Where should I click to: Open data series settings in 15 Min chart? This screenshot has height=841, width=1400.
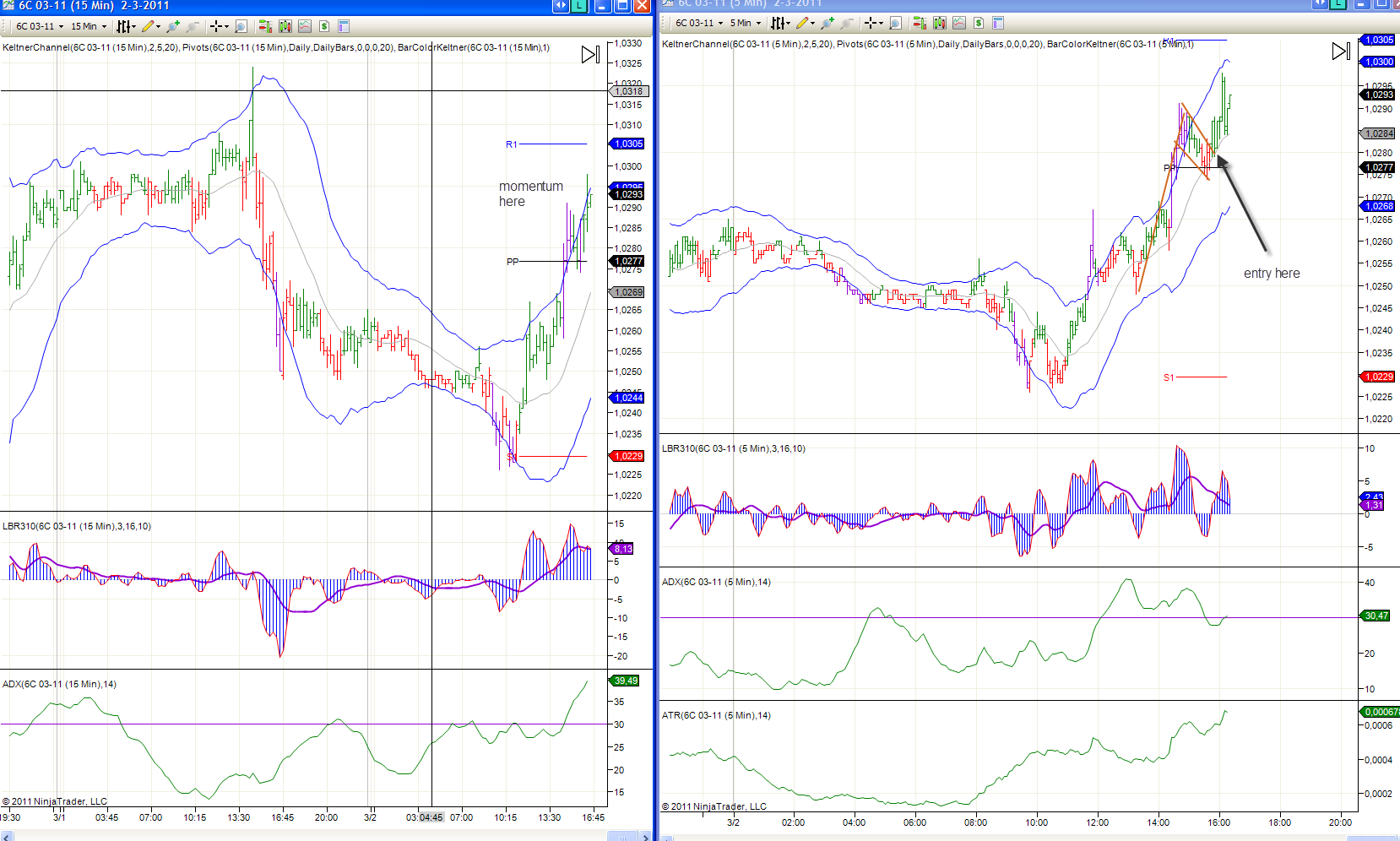pyautogui.click(x=285, y=26)
